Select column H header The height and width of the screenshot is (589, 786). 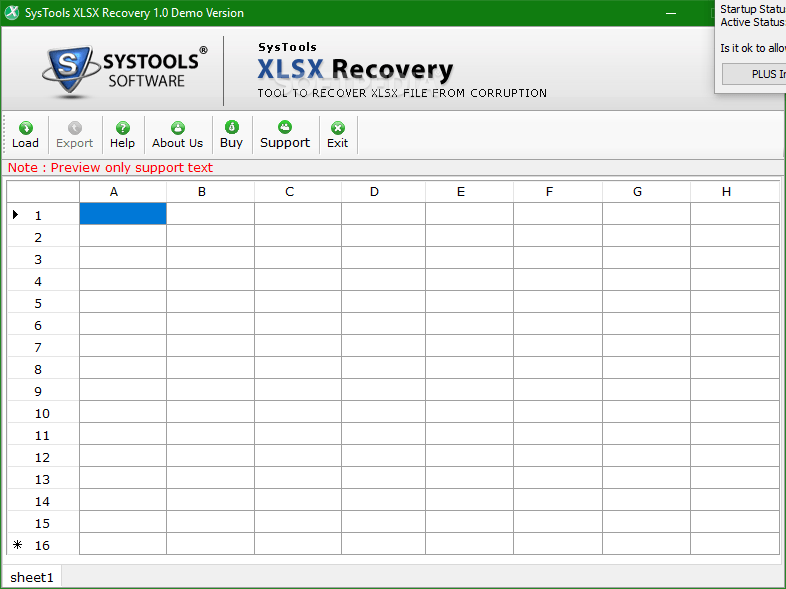735,191
